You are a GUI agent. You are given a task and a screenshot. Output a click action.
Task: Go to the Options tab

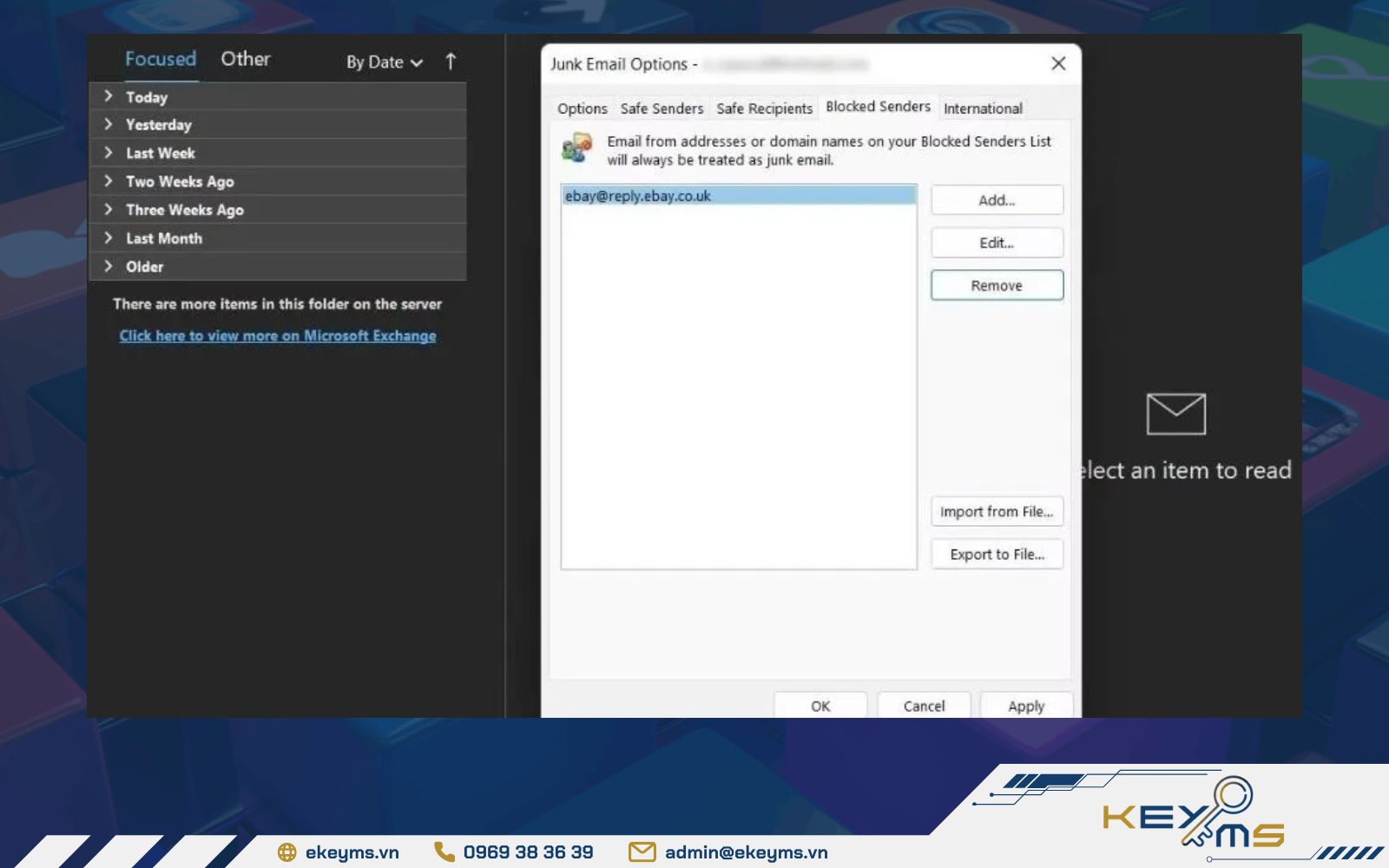tap(582, 108)
